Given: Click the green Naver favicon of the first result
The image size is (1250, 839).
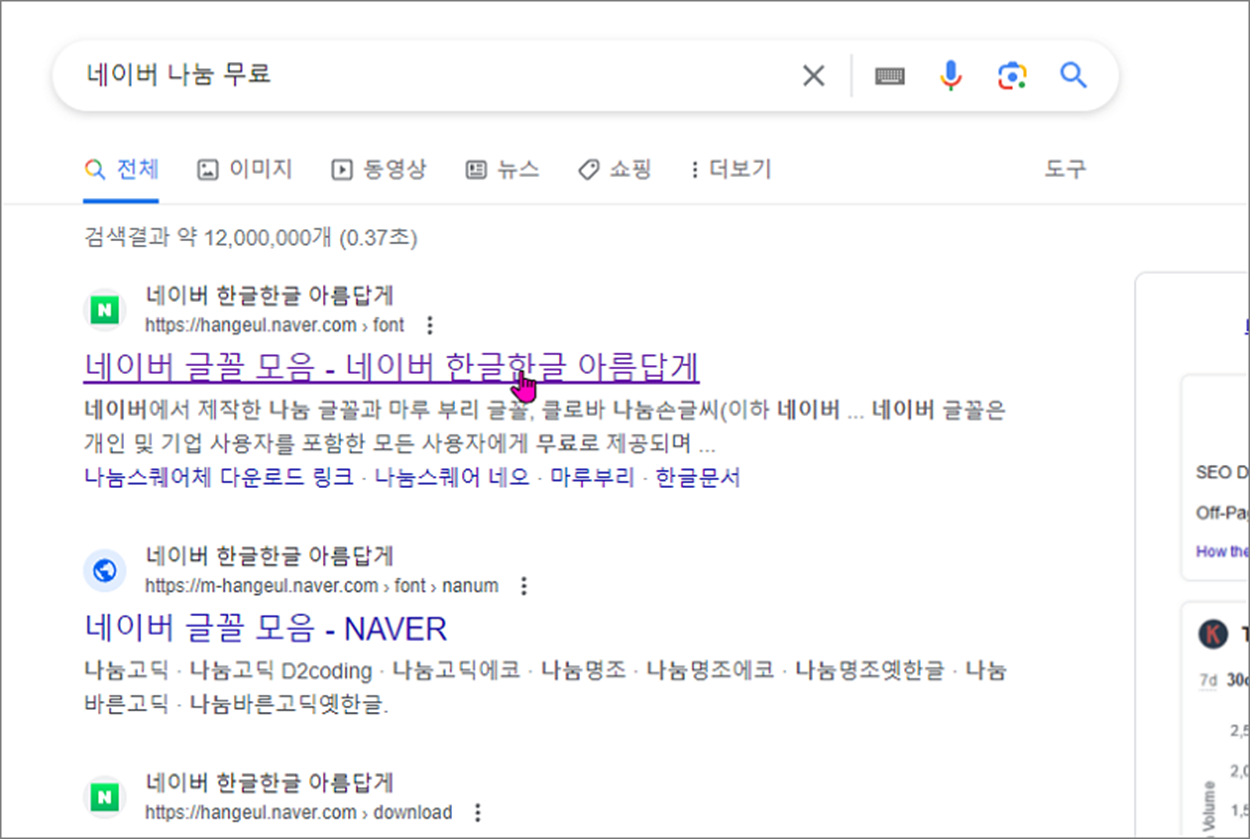Looking at the screenshot, I should [x=105, y=310].
